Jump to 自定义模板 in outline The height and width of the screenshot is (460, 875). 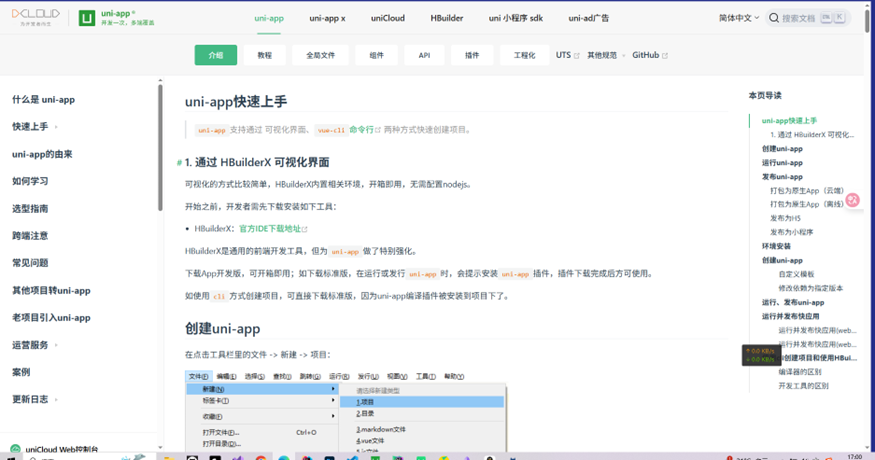click(x=796, y=274)
